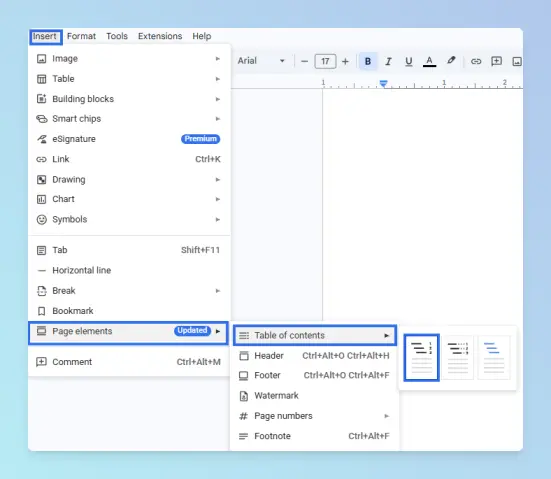
Task: Choose Horizontal line from Insert menu
Action: coord(129,270)
